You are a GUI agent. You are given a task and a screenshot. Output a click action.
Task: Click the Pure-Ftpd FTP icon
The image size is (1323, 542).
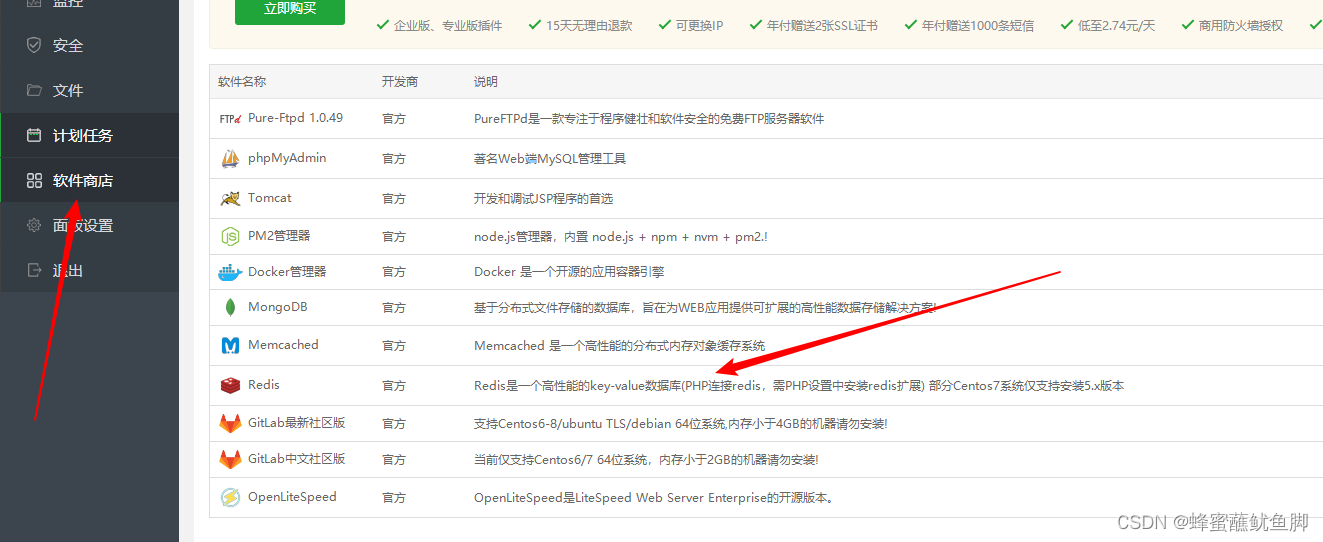click(230, 119)
